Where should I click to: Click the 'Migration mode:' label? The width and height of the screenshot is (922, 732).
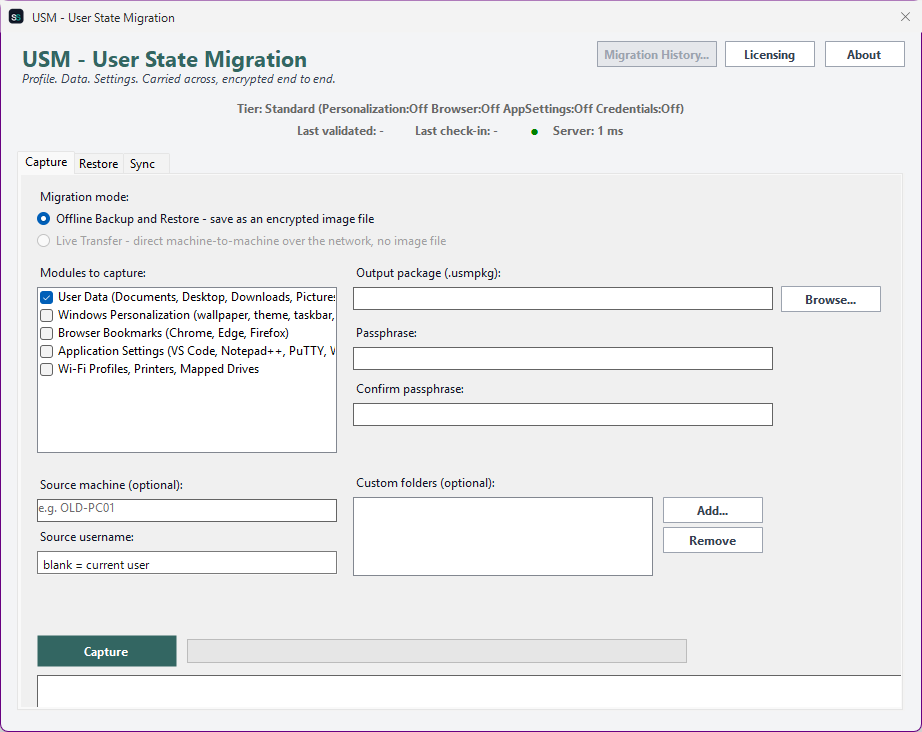pyautogui.click(x=84, y=197)
